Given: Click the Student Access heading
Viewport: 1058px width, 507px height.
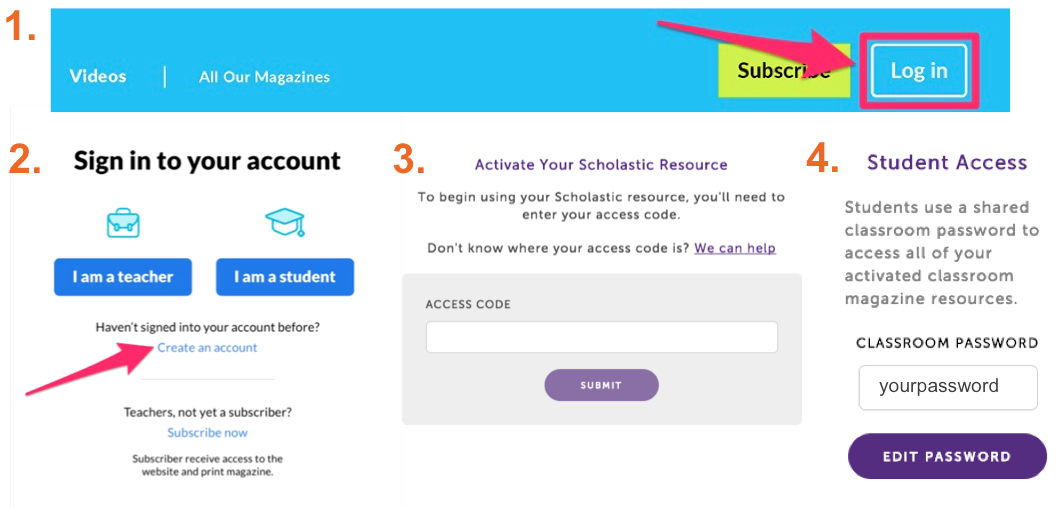Looking at the screenshot, I should 946,162.
